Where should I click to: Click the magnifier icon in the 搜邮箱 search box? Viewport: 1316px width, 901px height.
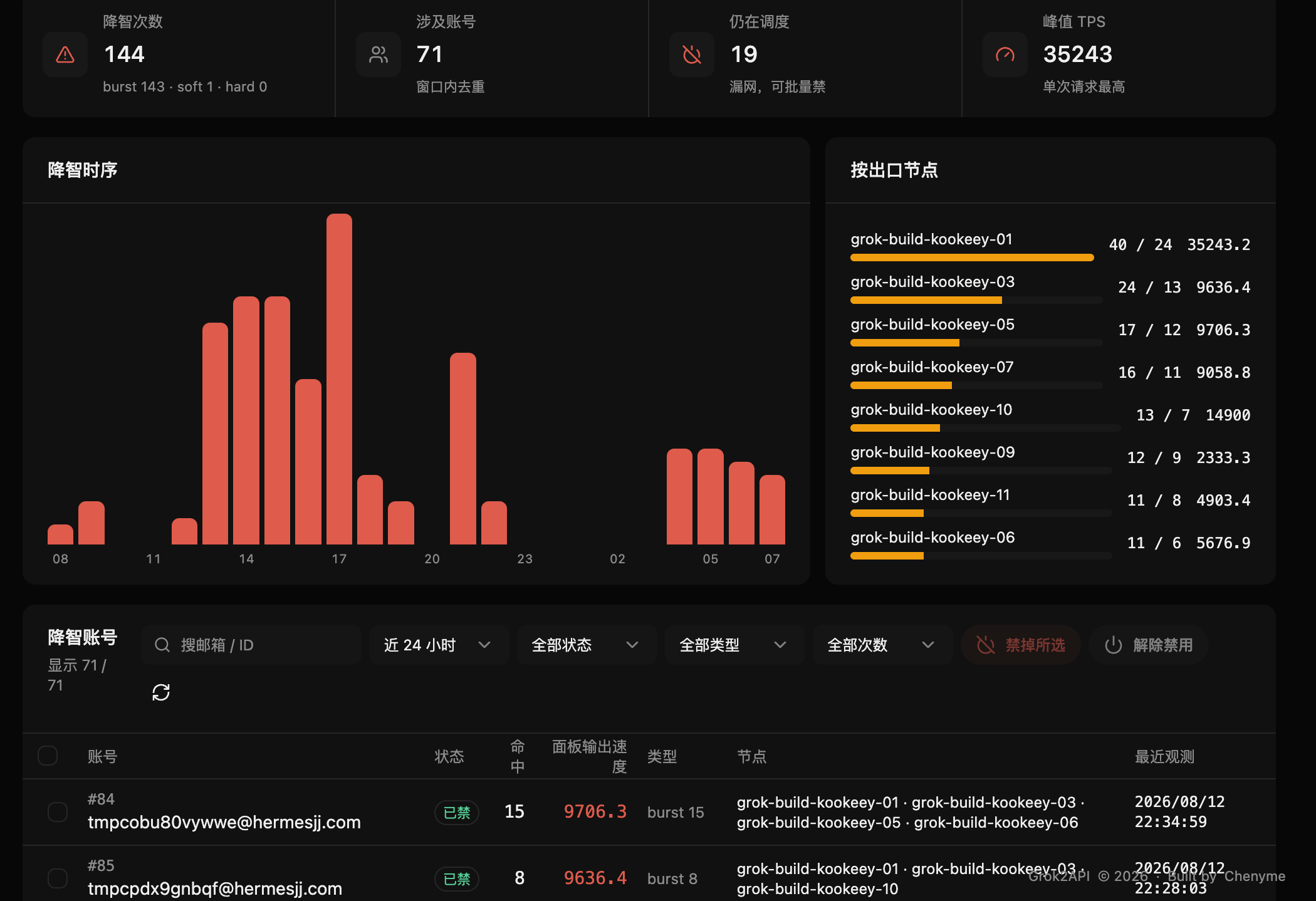click(x=162, y=645)
